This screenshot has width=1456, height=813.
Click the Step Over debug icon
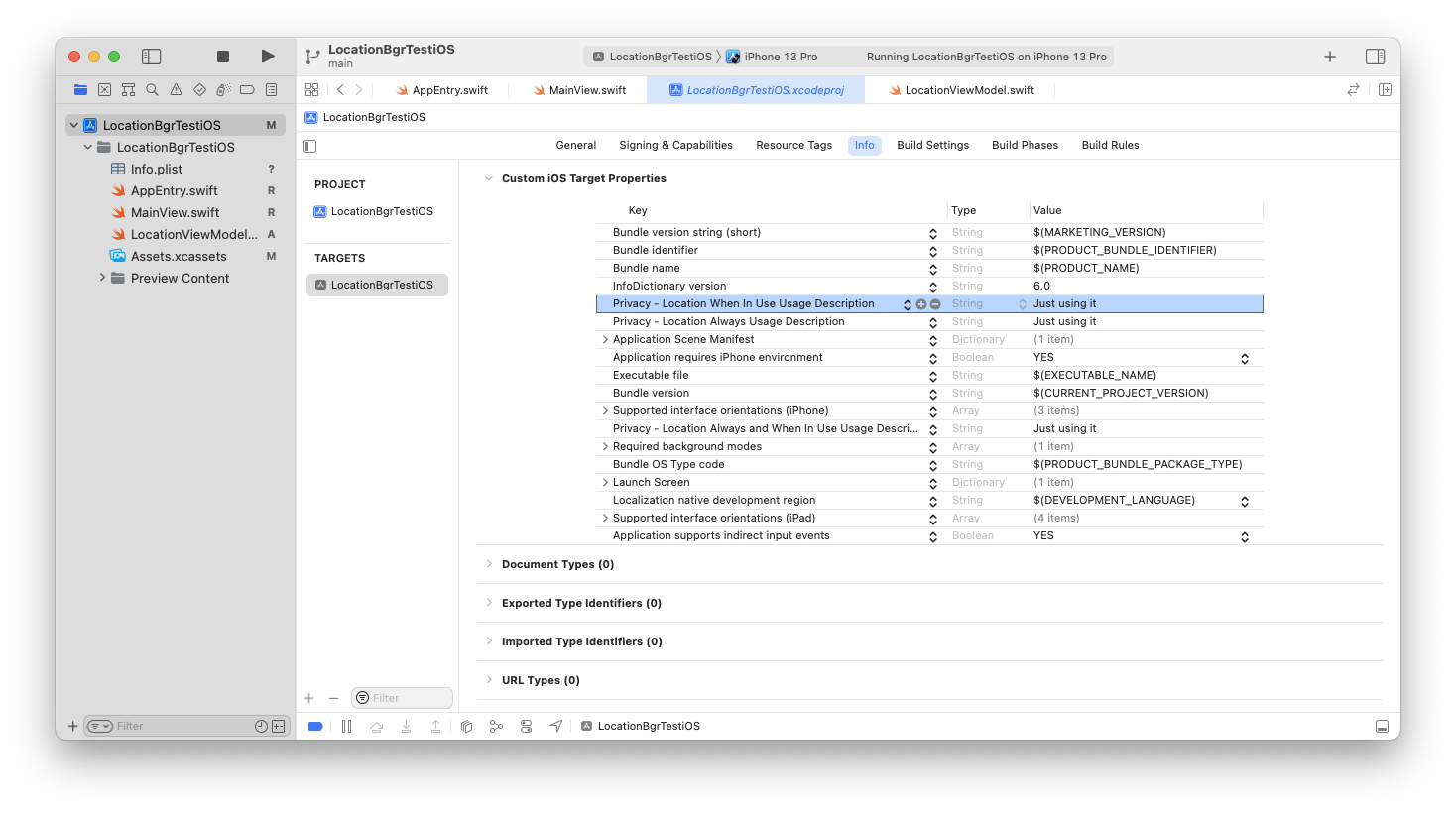click(x=377, y=726)
